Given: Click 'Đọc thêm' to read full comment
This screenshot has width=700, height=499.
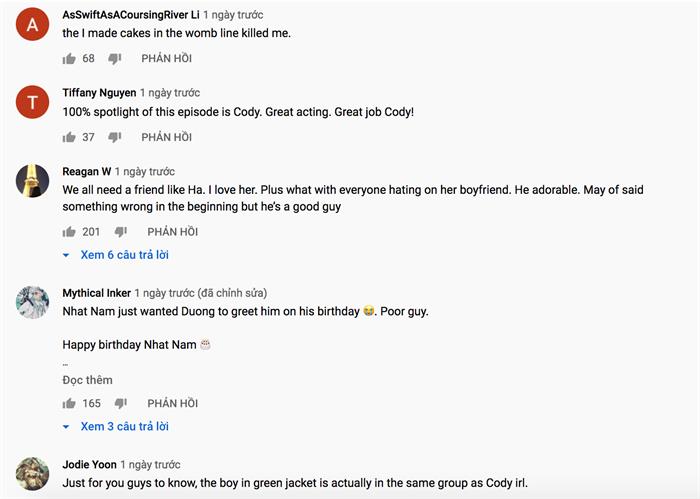Looking at the screenshot, I should point(87,380).
